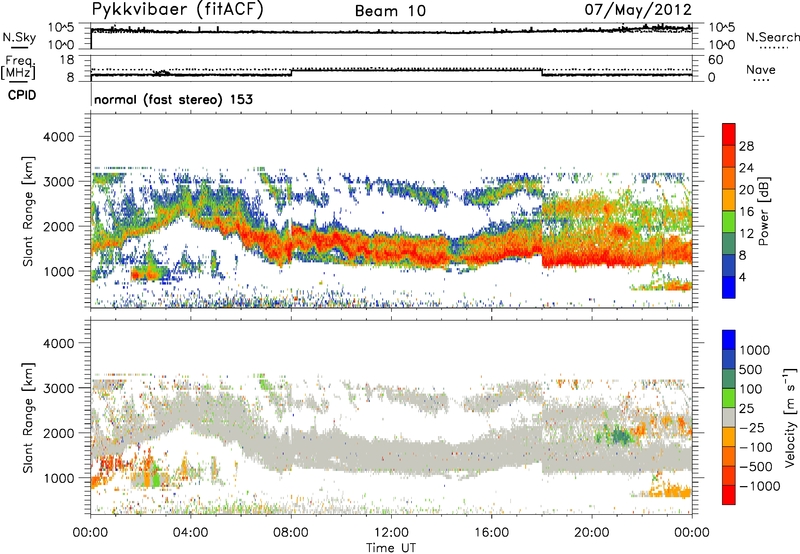
Task: Click the "-1000" tick on Velocity colorbar
Action: pos(760,486)
